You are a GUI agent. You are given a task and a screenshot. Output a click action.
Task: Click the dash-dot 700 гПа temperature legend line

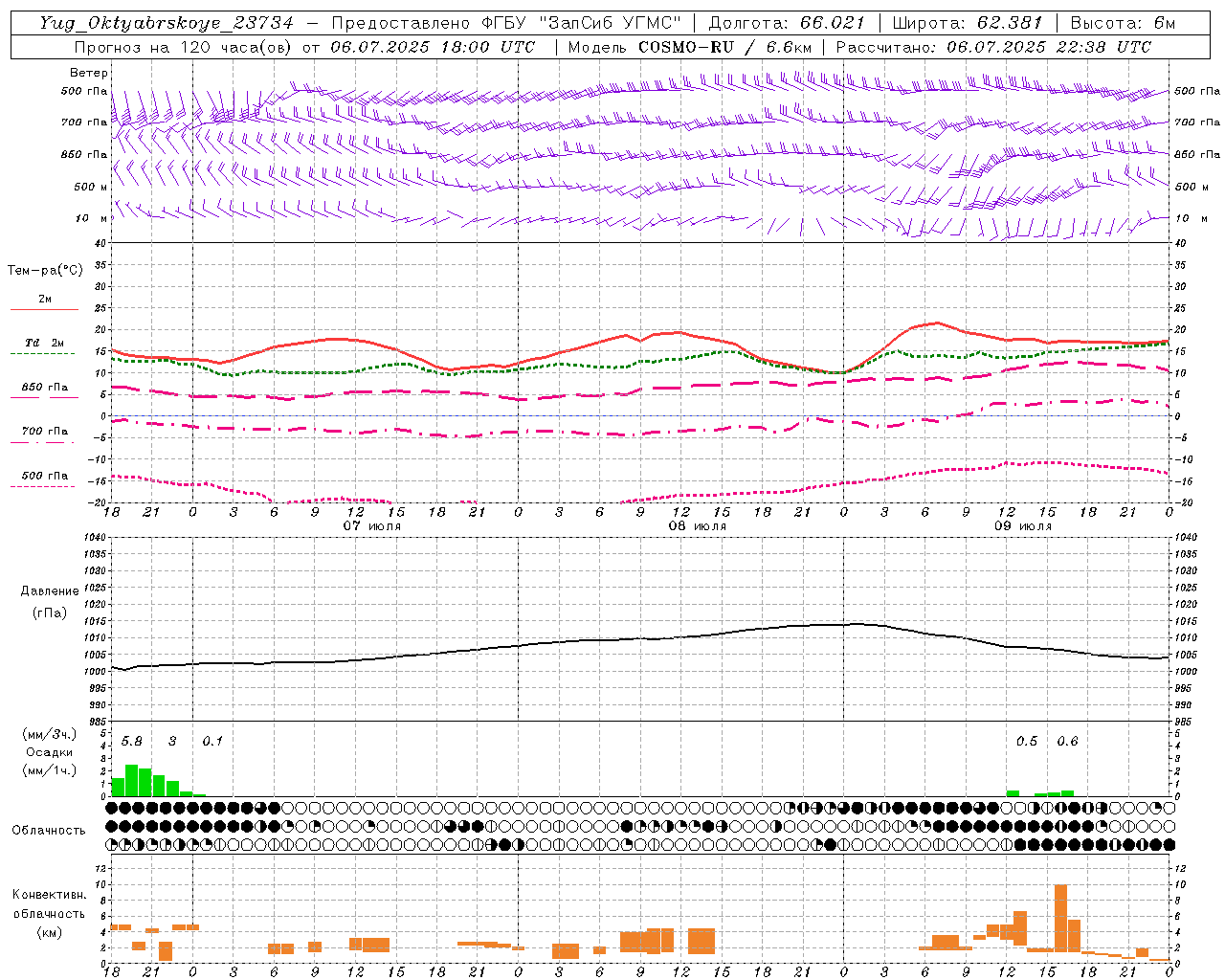point(42,442)
